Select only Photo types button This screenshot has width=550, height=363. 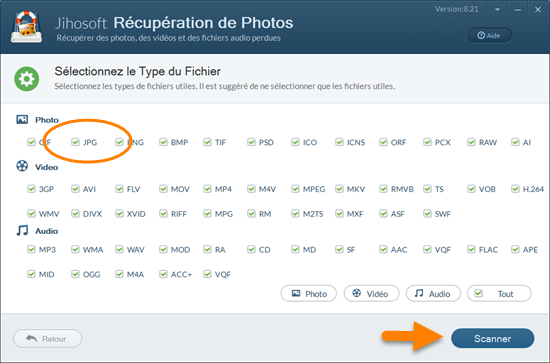[309, 294]
